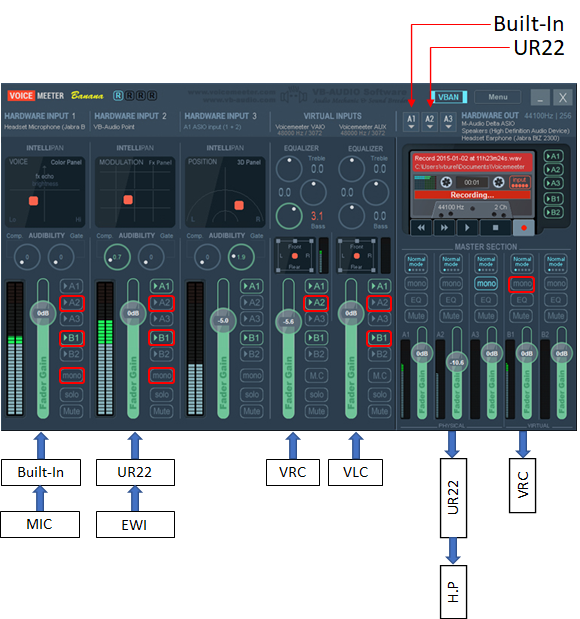Click the recorder input selector icon
Screen dimensions: 580x619
[520, 182]
